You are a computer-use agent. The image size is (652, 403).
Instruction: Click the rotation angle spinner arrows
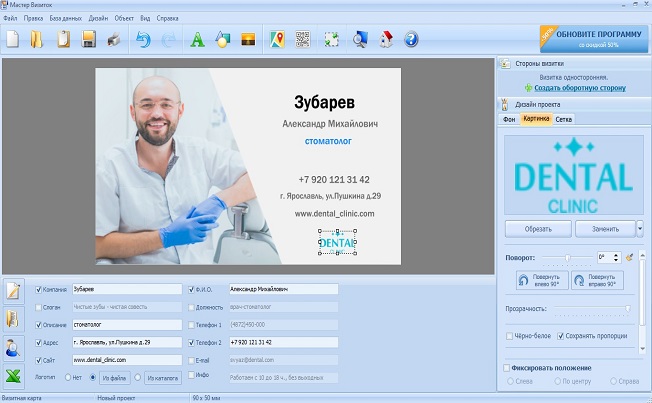[x=616, y=257]
